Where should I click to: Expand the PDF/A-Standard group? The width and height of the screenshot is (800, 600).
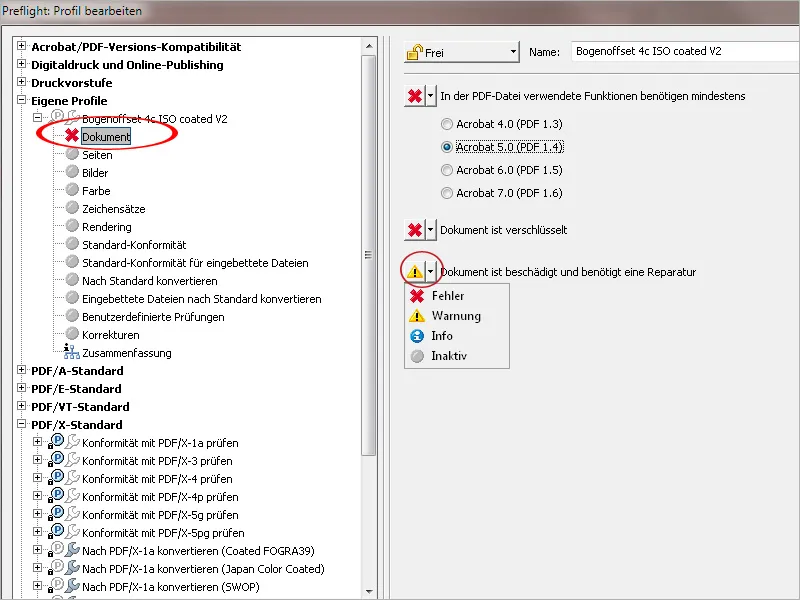pos(21,370)
